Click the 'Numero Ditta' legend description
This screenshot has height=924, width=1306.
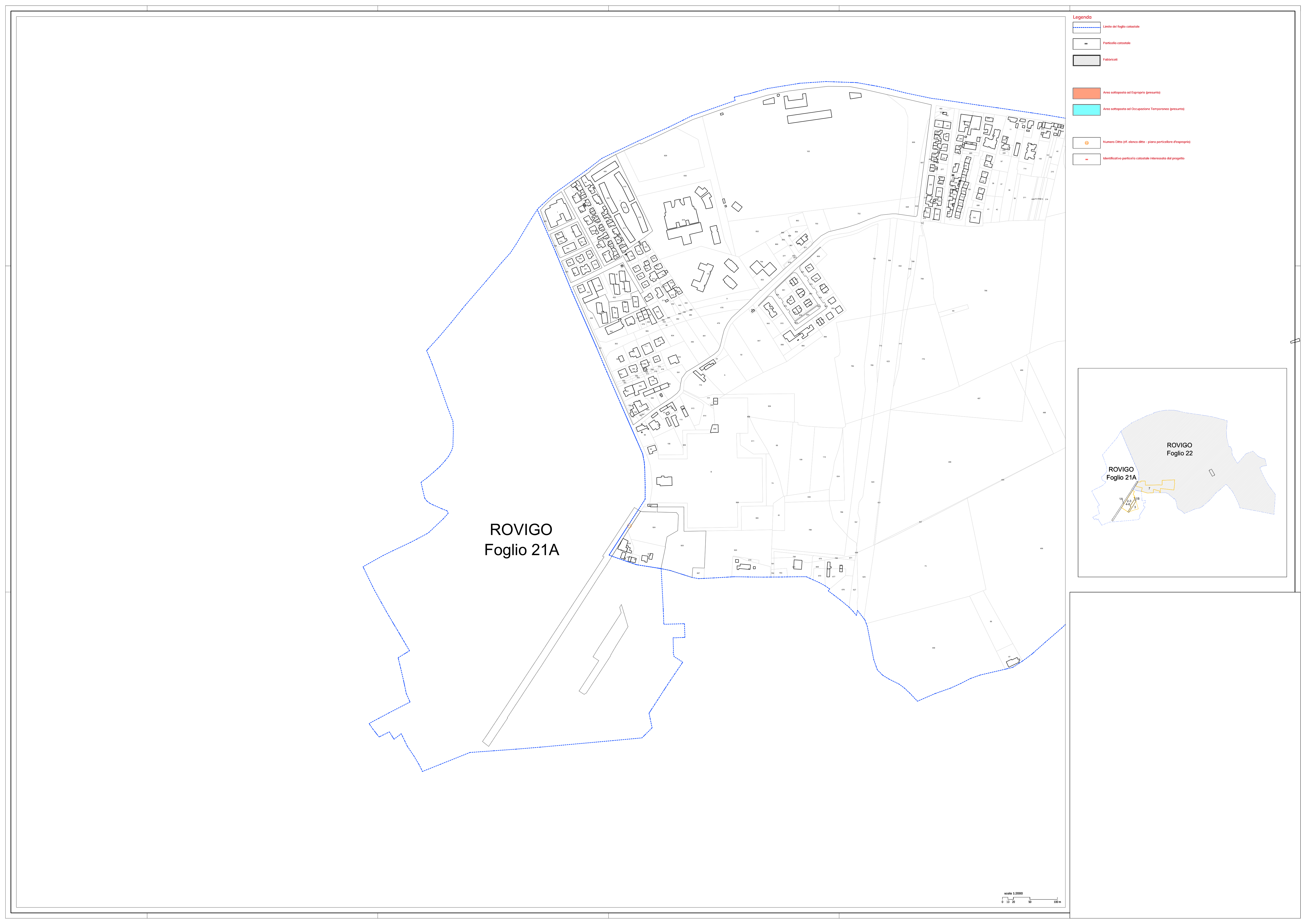1146,142
